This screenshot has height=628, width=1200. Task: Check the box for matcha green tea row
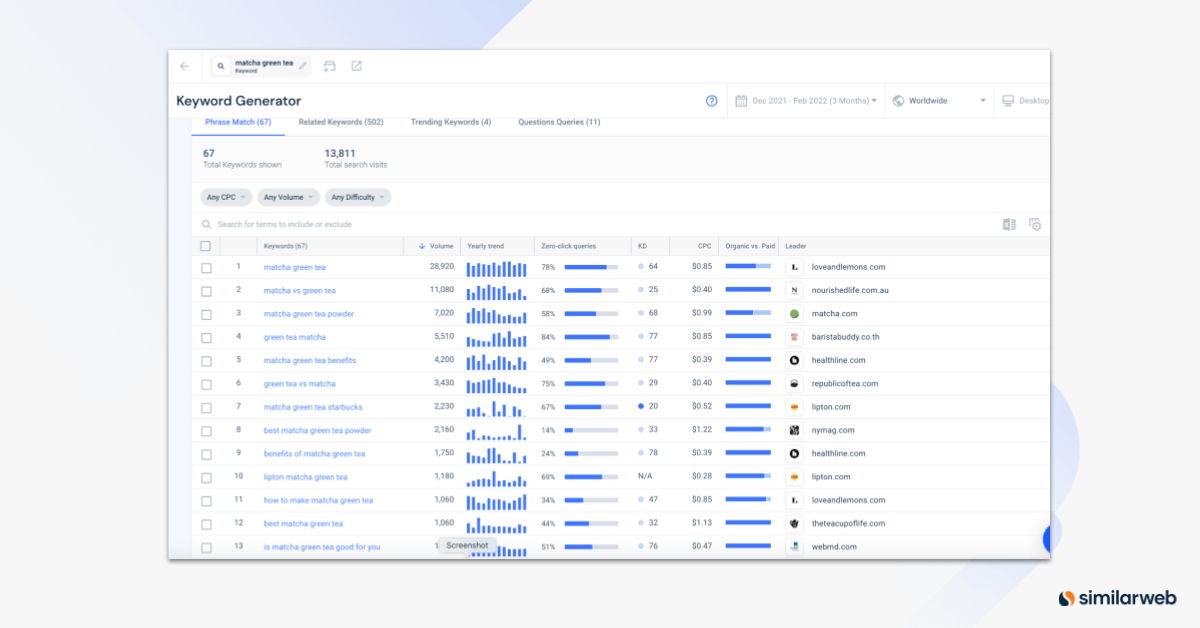click(206, 268)
